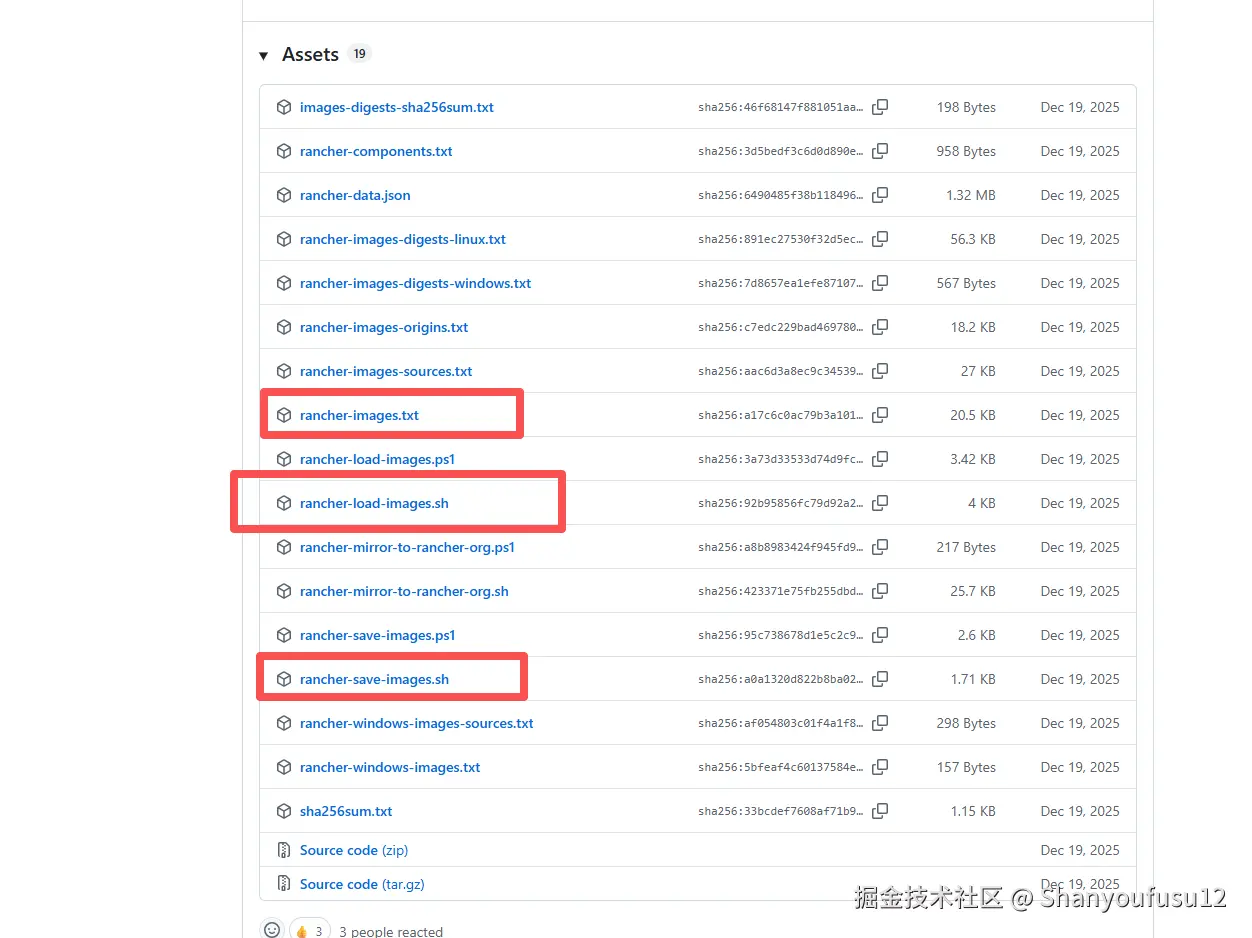
Task: Click package icon beside rancher-data.json
Action: [284, 195]
